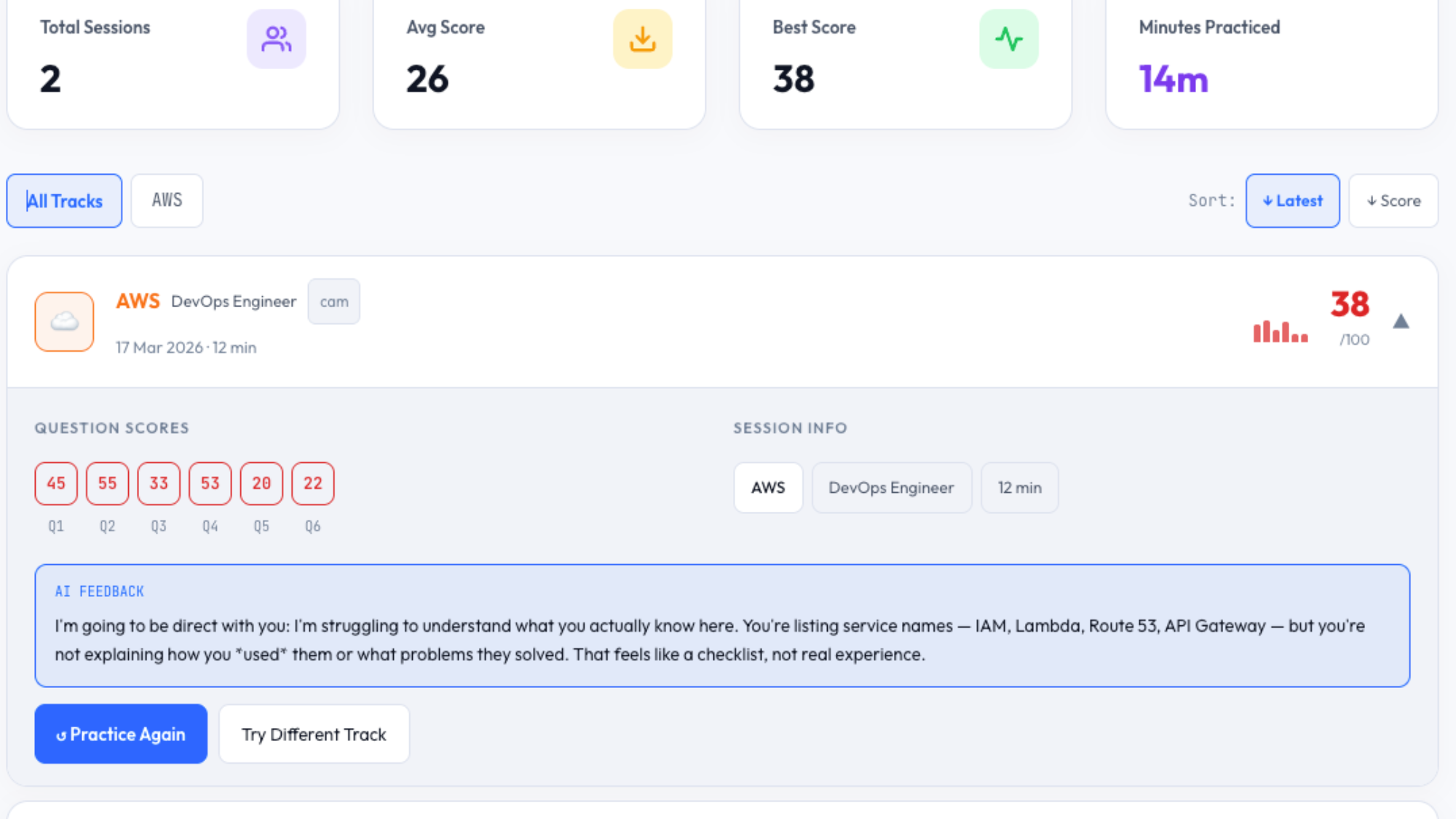Collapse the AWS session details arrow
The height and width of the screenshot is (819, 1456).
tap(1401, 322)
